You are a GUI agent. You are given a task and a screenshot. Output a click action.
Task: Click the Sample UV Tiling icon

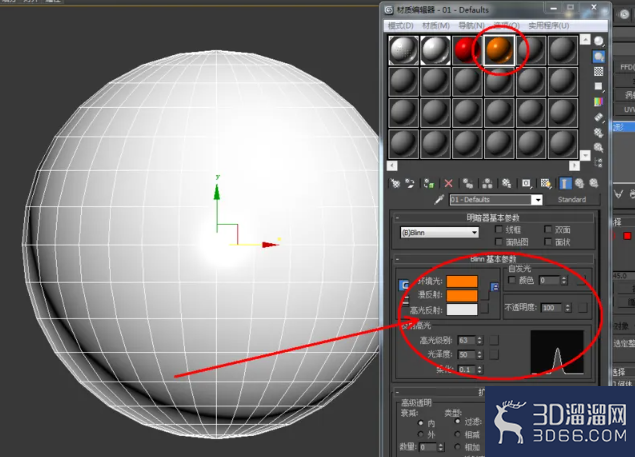click(599, 86)
